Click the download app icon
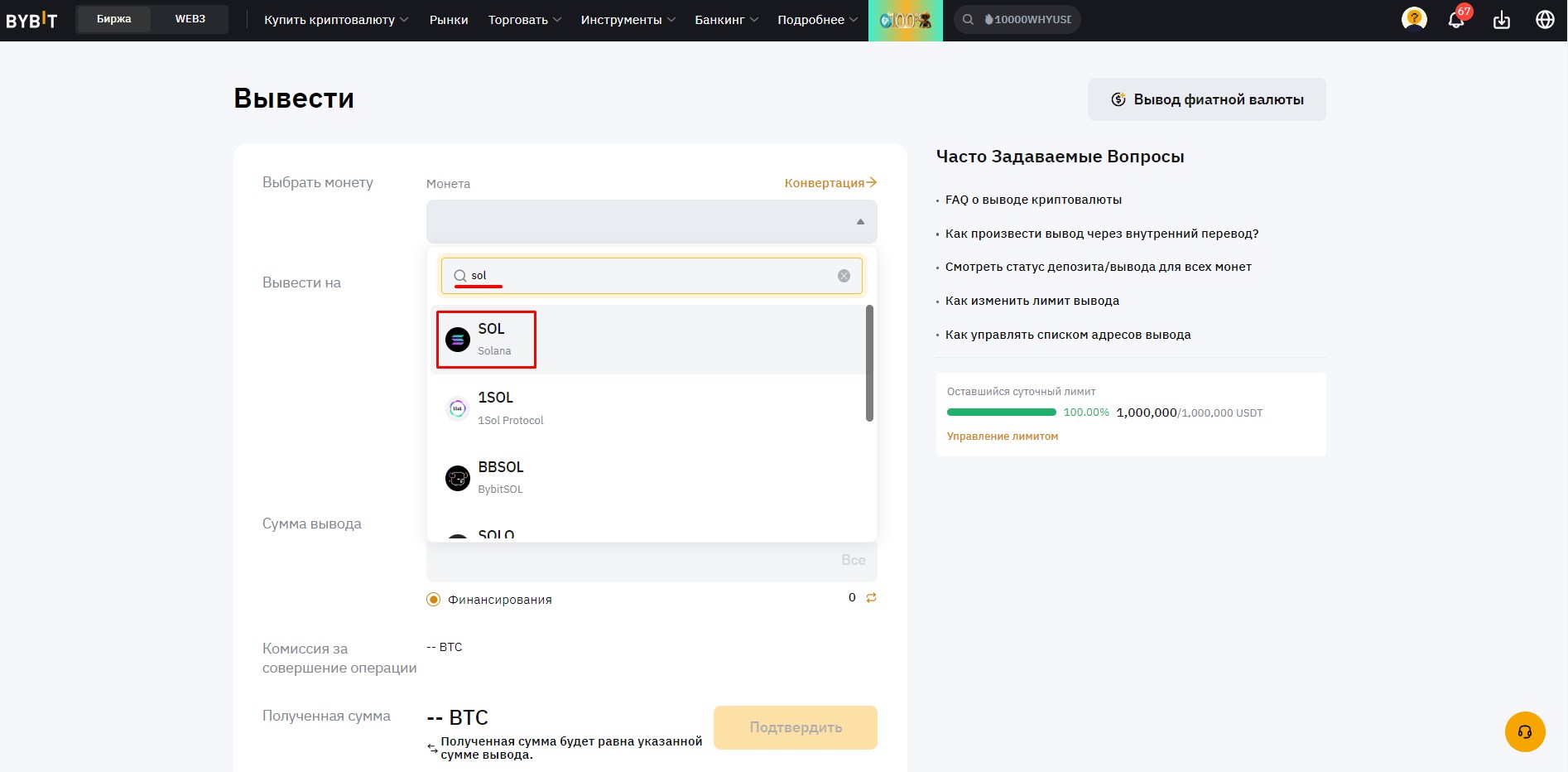Image resolution: width=1568 pixels, height=772 pixels. pos(1502,20)
